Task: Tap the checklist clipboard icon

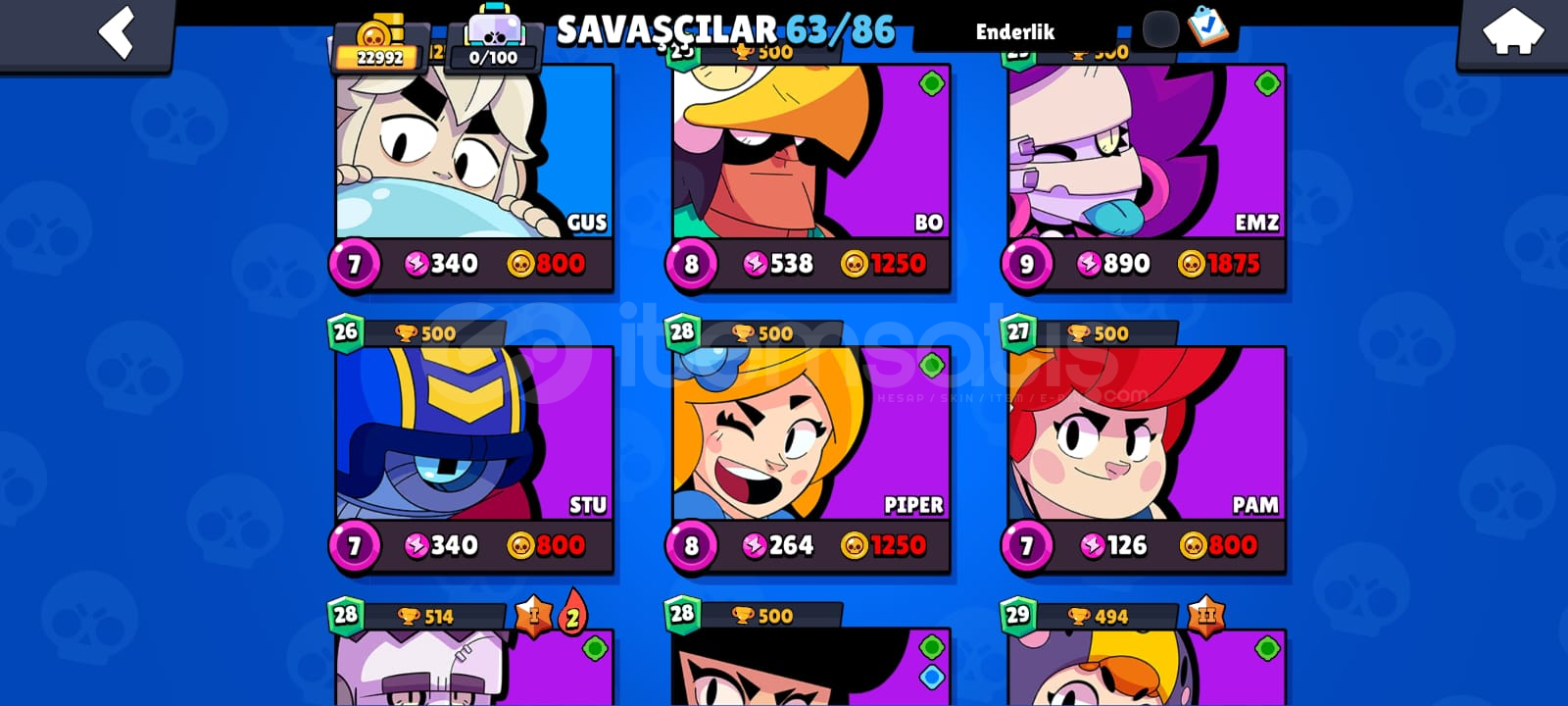Action: click(1207, 27)
